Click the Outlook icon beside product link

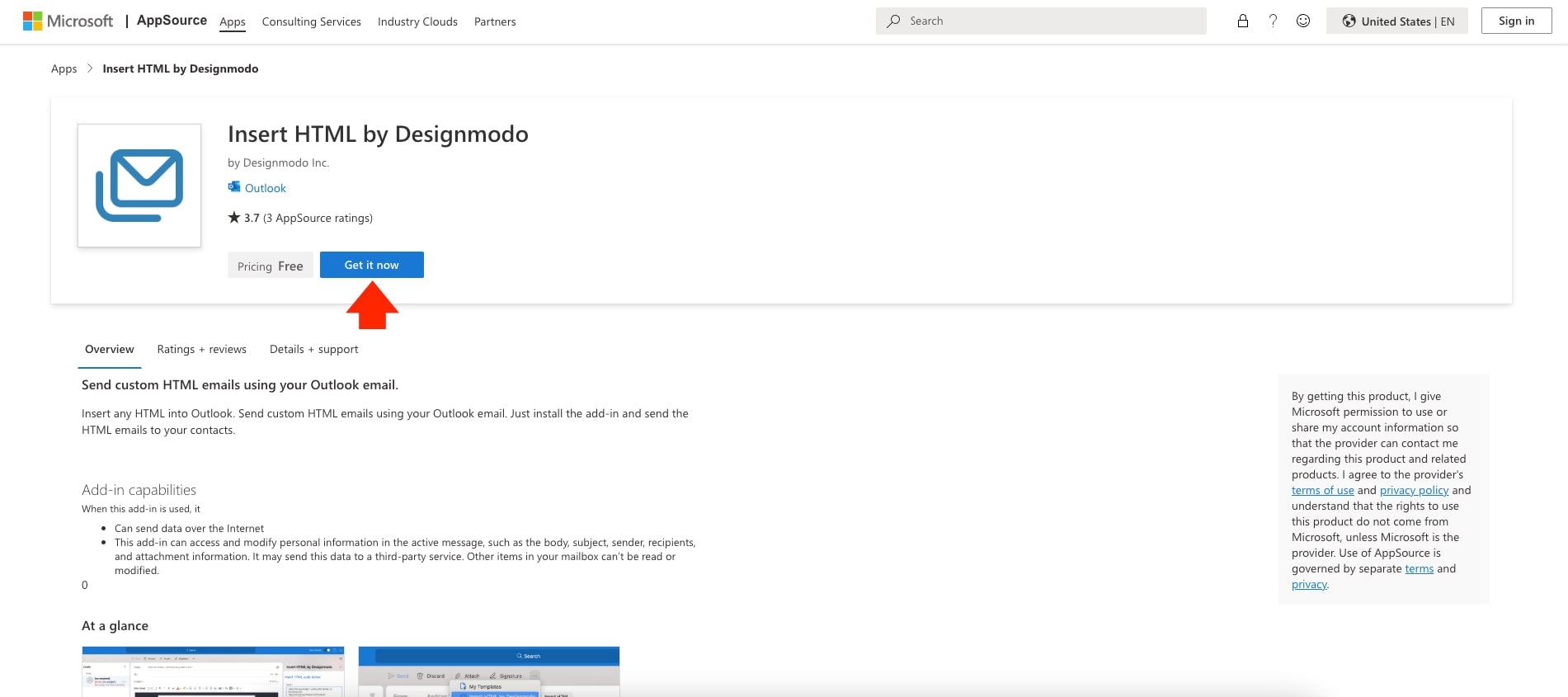pos(234,187)
